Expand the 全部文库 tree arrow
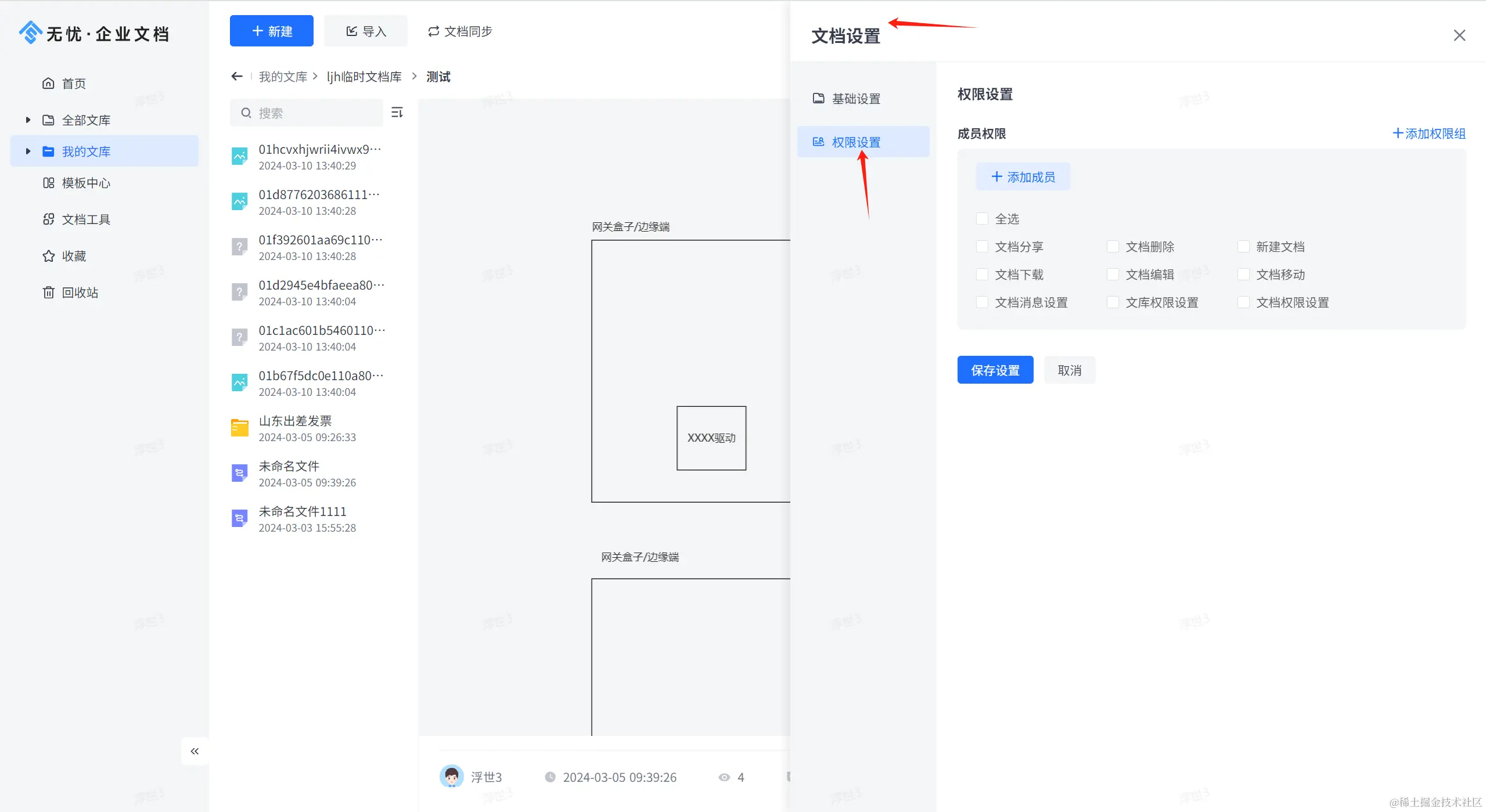The image size is (1486, 812). coord(27,120)
